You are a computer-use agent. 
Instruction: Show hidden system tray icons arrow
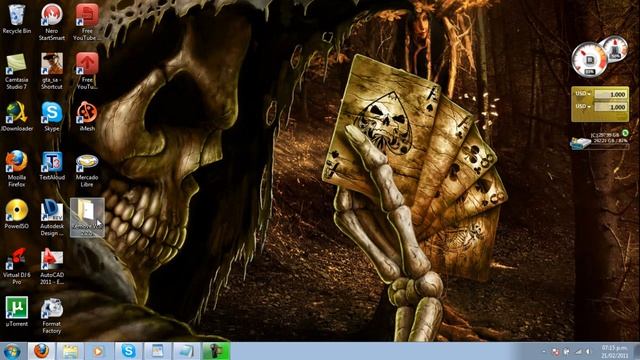click(544, 351)
